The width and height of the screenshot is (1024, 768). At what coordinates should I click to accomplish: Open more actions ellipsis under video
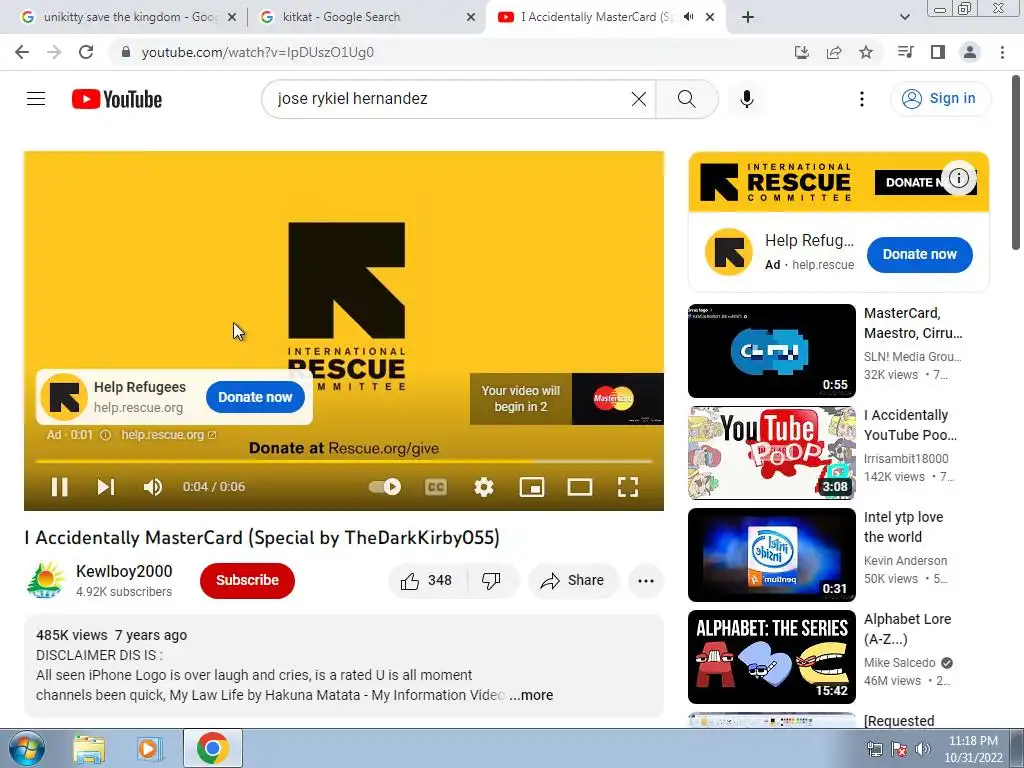(x=646, y=581)
